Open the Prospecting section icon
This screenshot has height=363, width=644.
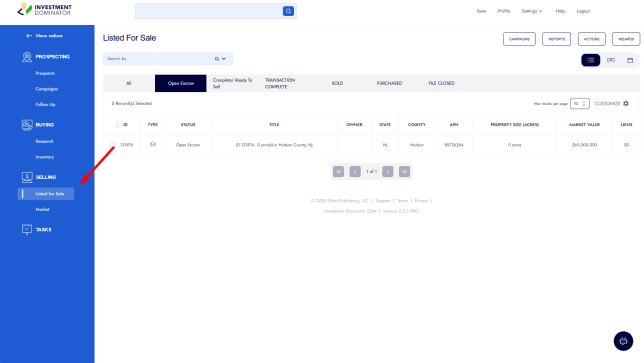coord(27,57)
